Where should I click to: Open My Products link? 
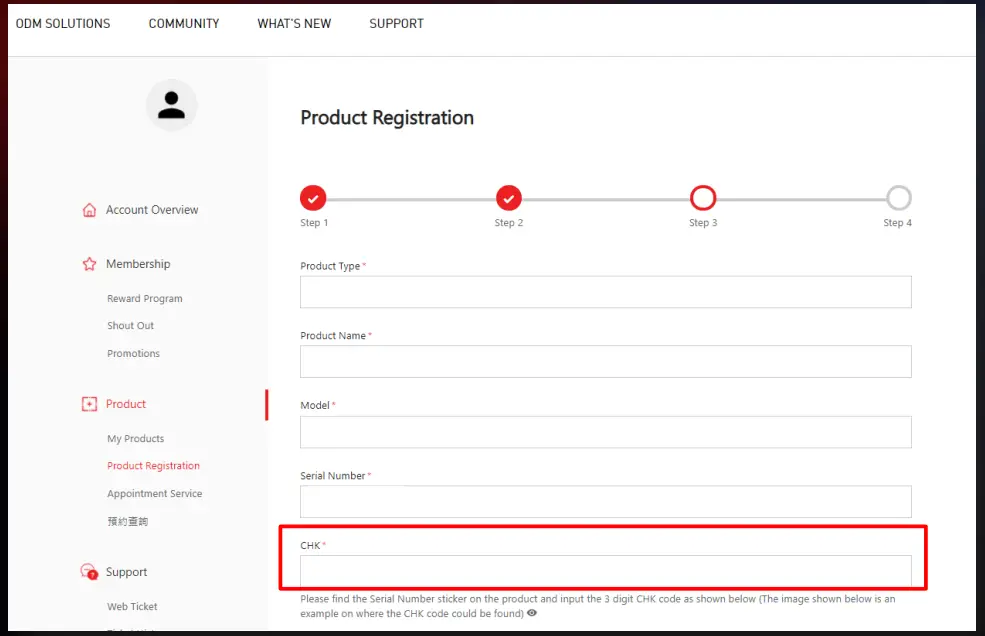136,439
